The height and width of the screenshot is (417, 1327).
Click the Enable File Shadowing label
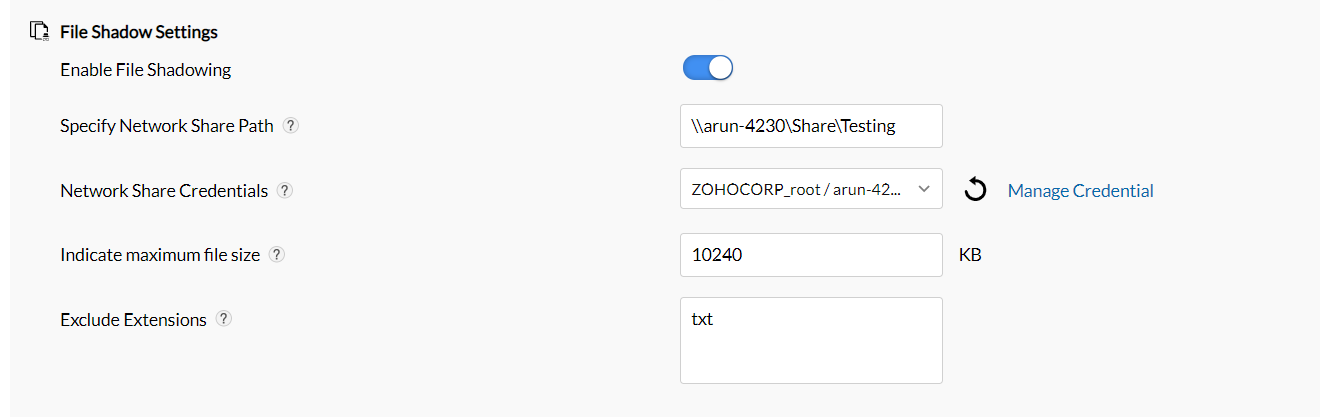(x=145, y=70)
